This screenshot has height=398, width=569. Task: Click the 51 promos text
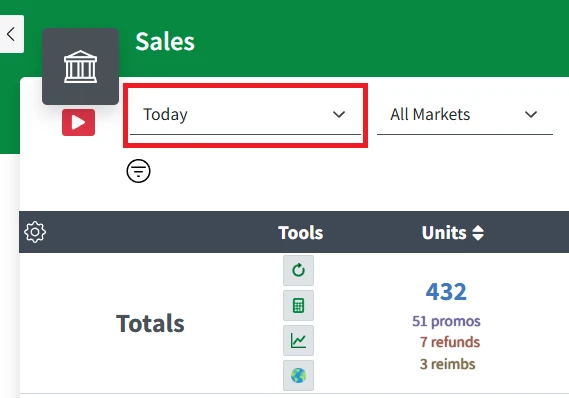click(x=446, y=321)
